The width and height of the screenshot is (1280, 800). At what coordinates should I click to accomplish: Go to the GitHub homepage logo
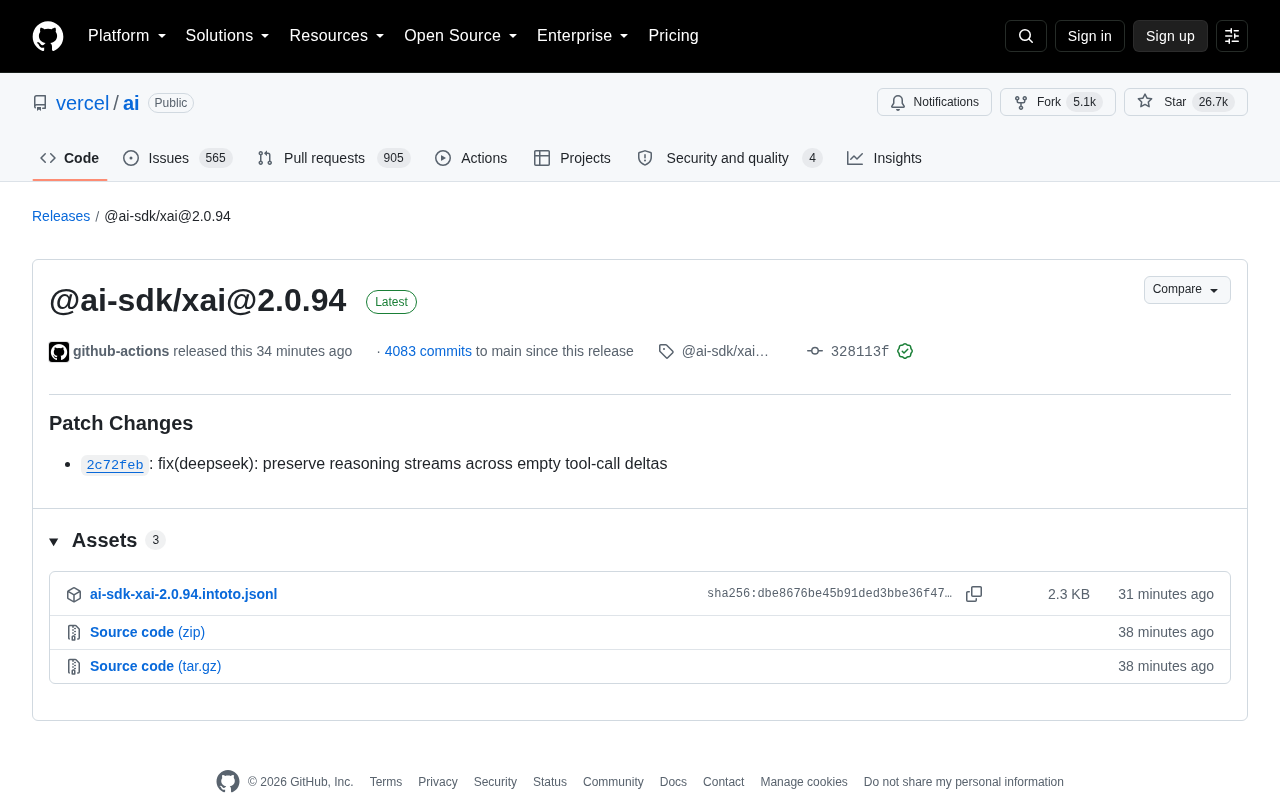click(x=48, y=36)
